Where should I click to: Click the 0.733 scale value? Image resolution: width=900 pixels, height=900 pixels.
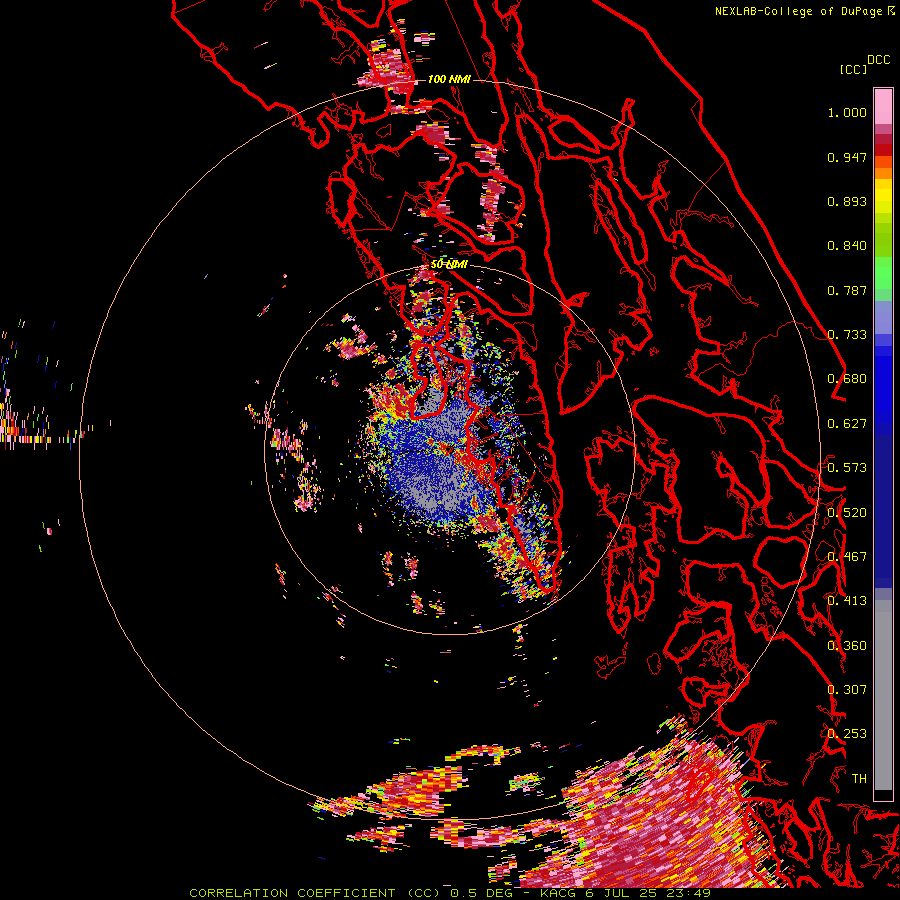coord(847,335)
